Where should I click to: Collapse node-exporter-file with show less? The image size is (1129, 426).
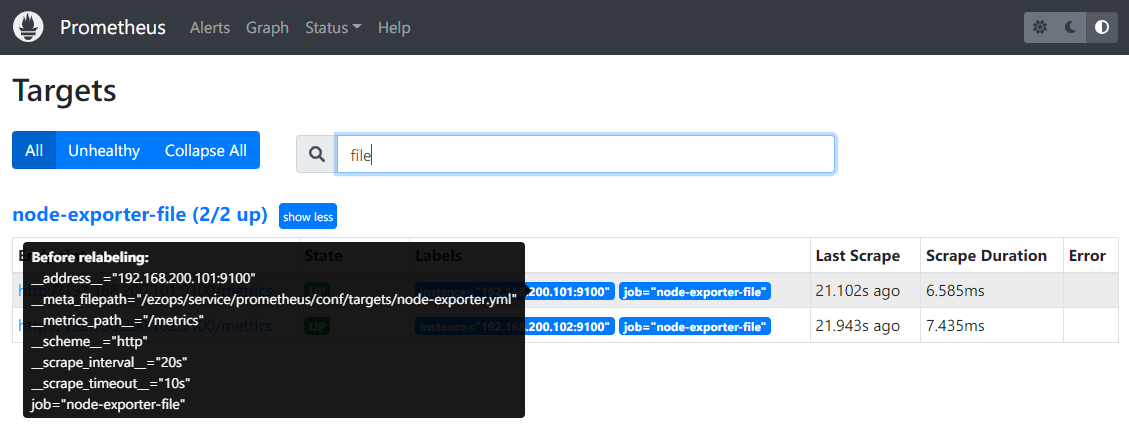pyautogui.click(x=308, y=216)
